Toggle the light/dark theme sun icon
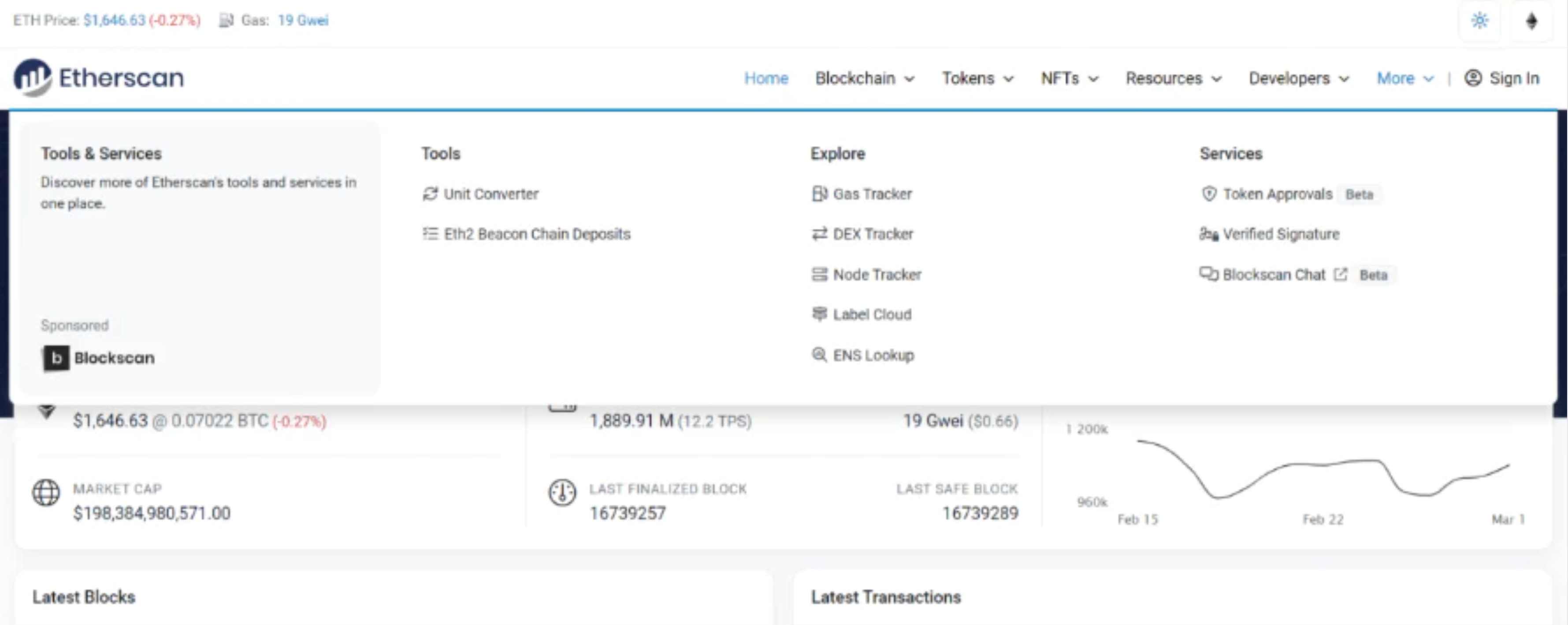1568x625 pixels. point(1480,21)
